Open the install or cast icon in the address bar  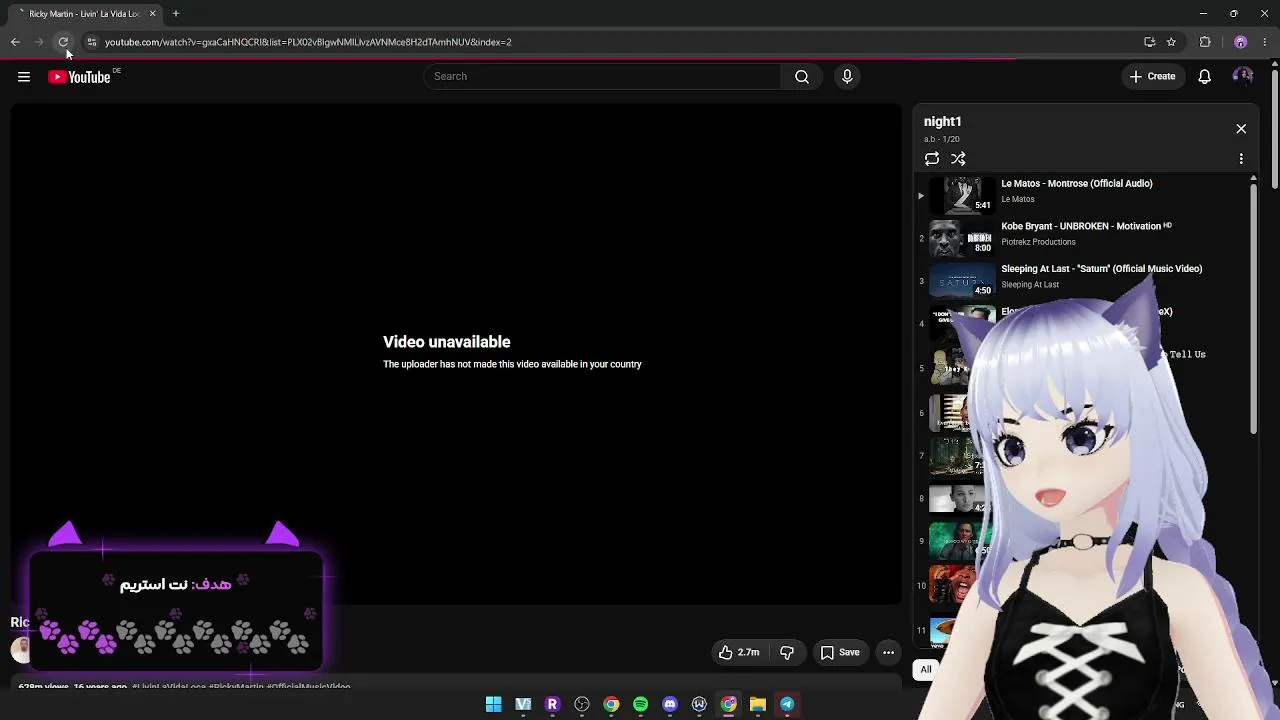click(1150, 42)
